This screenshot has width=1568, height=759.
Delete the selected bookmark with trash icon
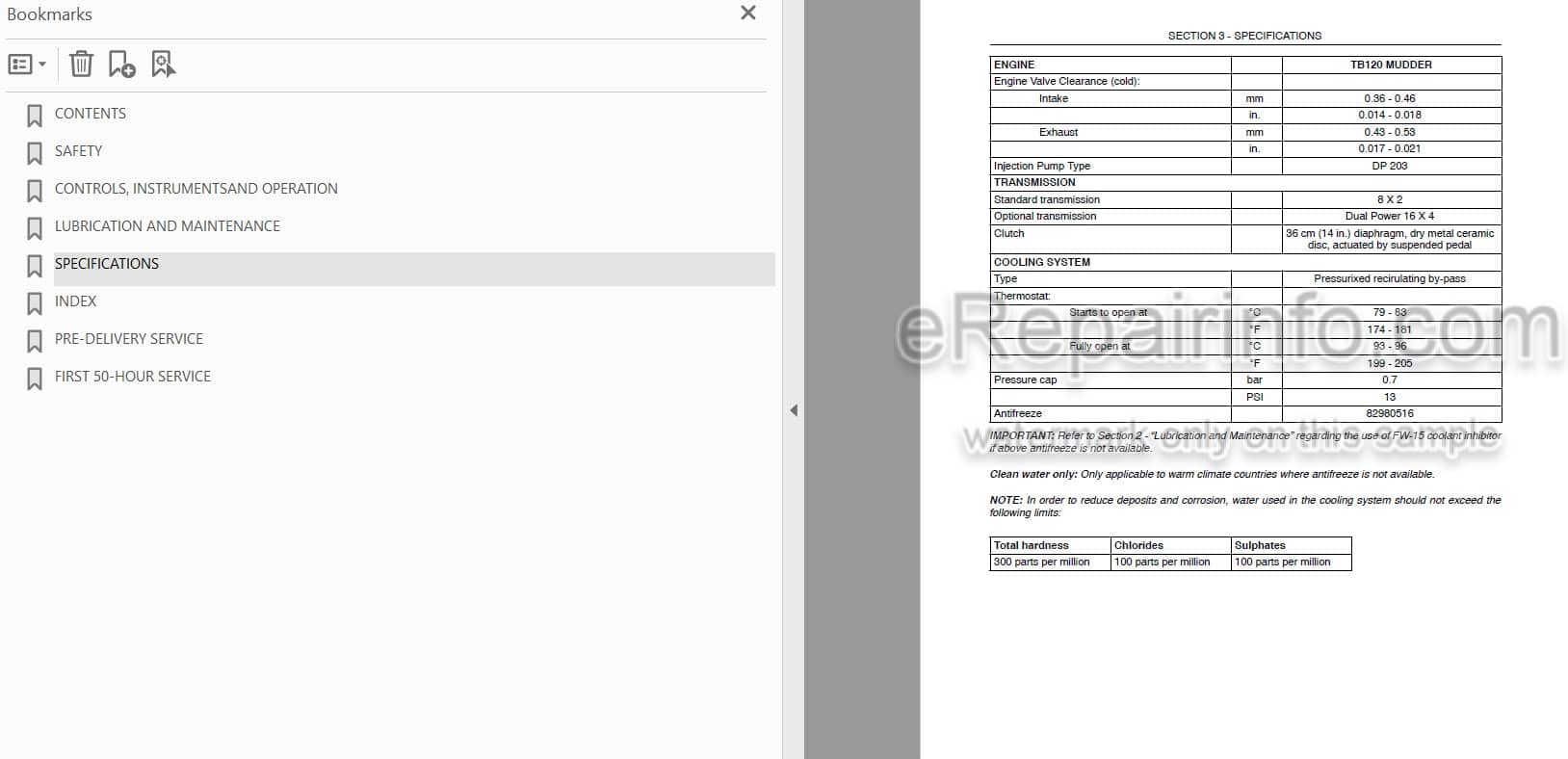click(81, 65)
